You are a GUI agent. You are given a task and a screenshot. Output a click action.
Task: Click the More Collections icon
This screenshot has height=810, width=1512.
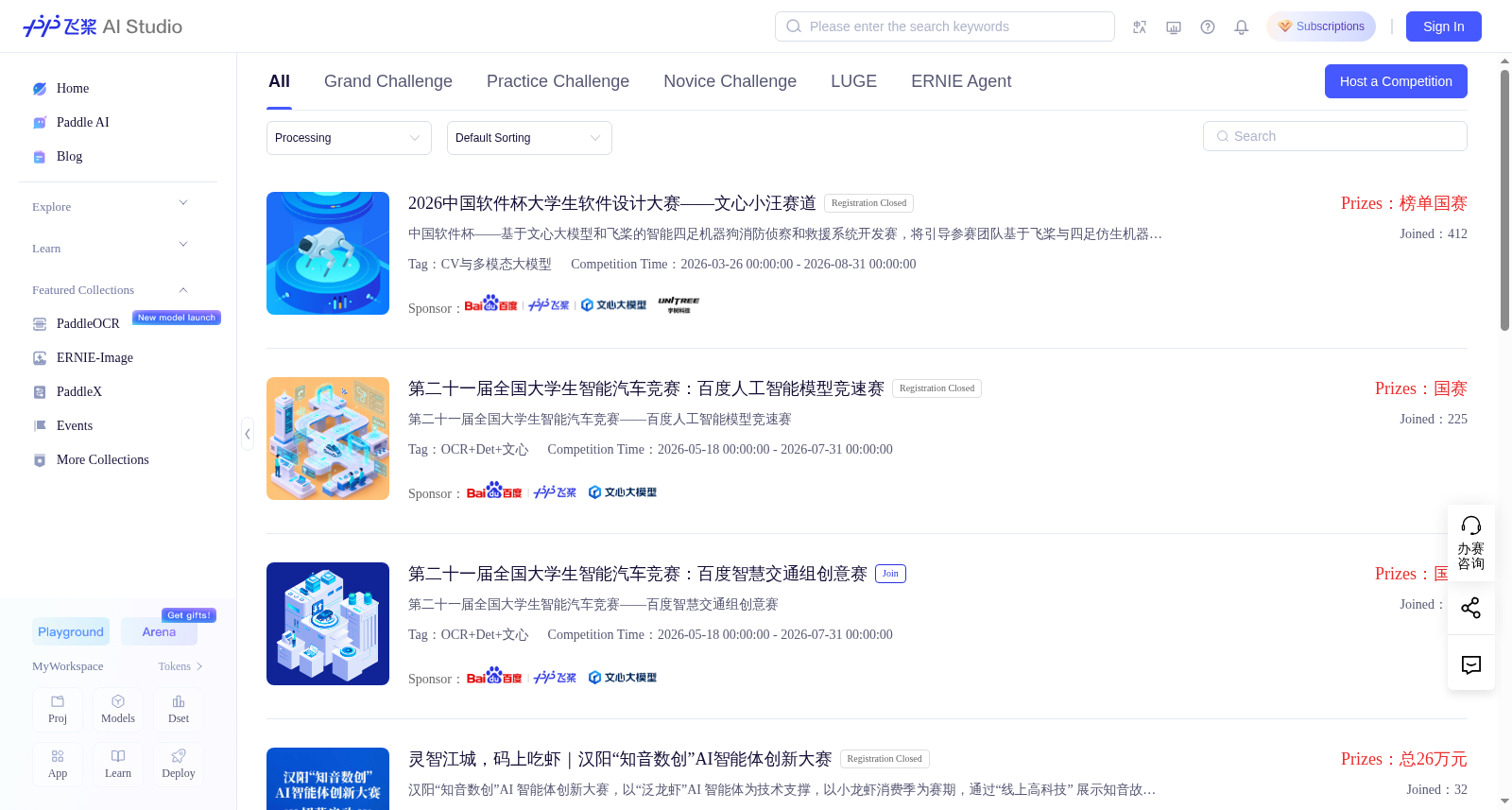40,460
